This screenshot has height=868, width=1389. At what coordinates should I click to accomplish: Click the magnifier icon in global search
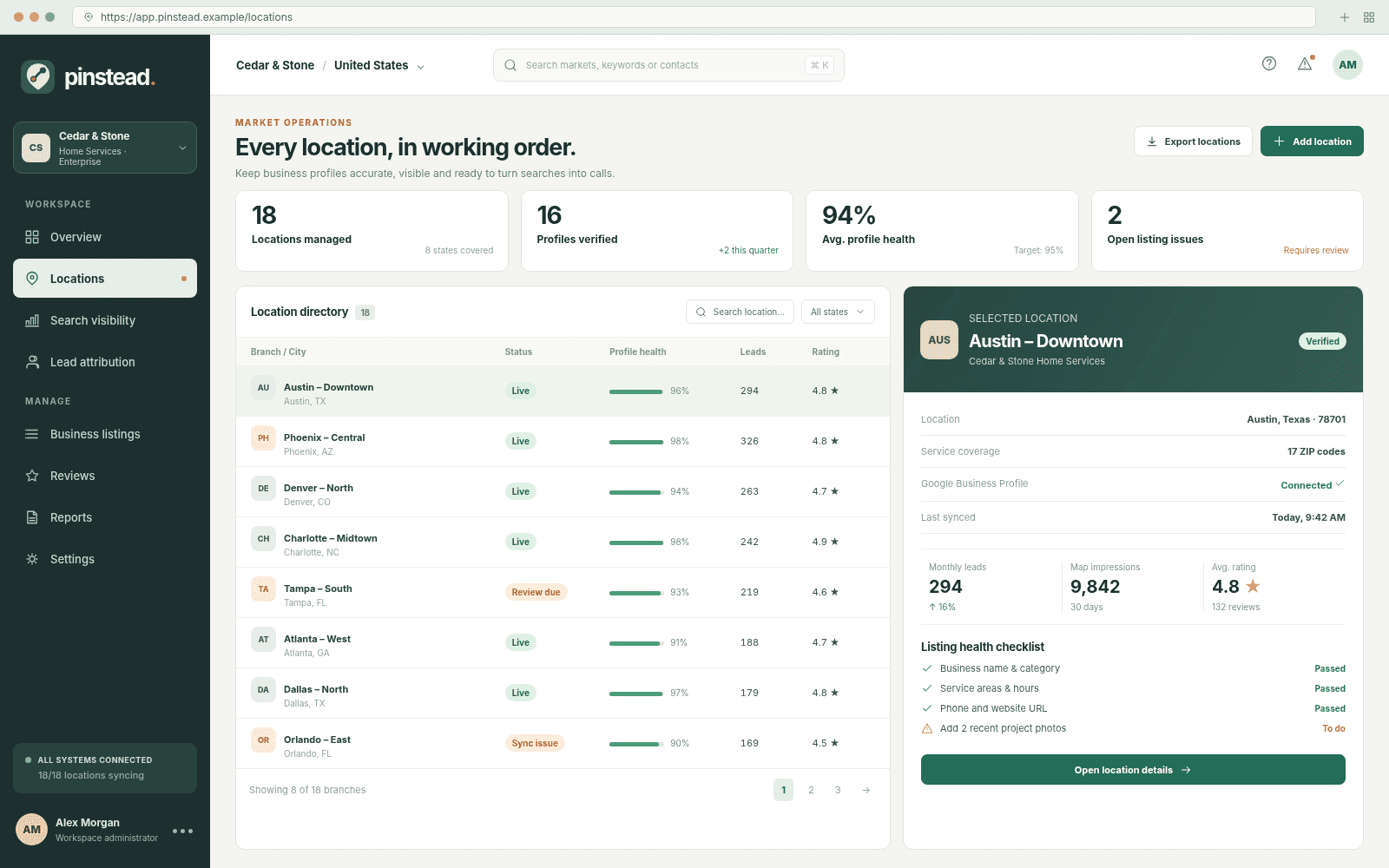510,65
